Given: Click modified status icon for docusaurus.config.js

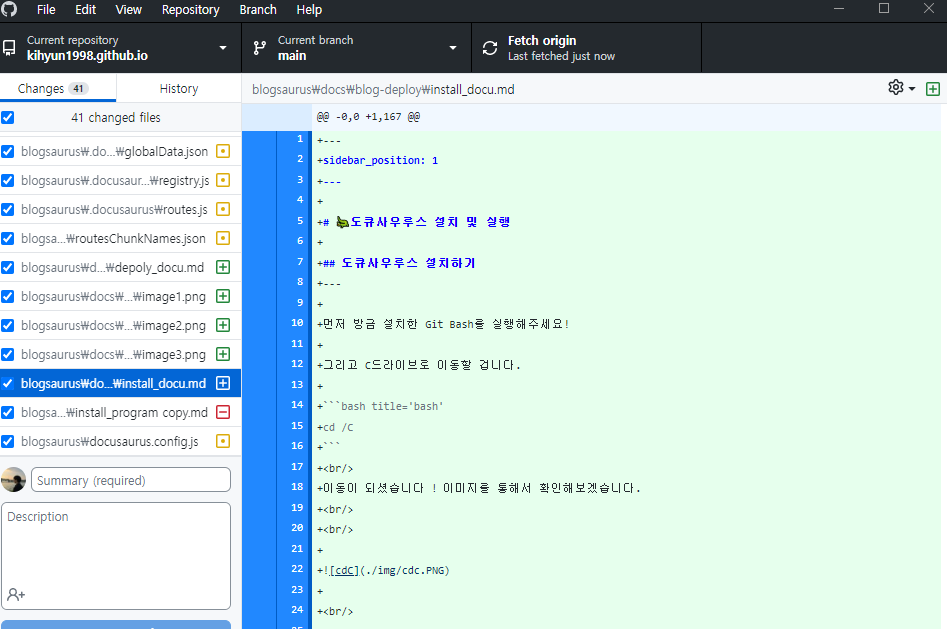Looking at the screenshot, I should coord(223,441).
